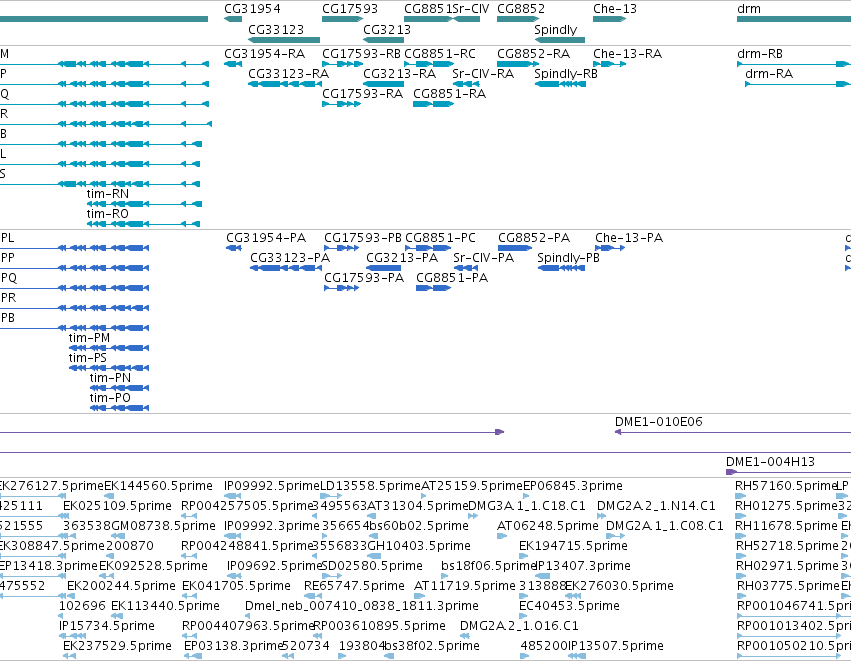Select the CG33123-PA protein feature

[285, 268]
